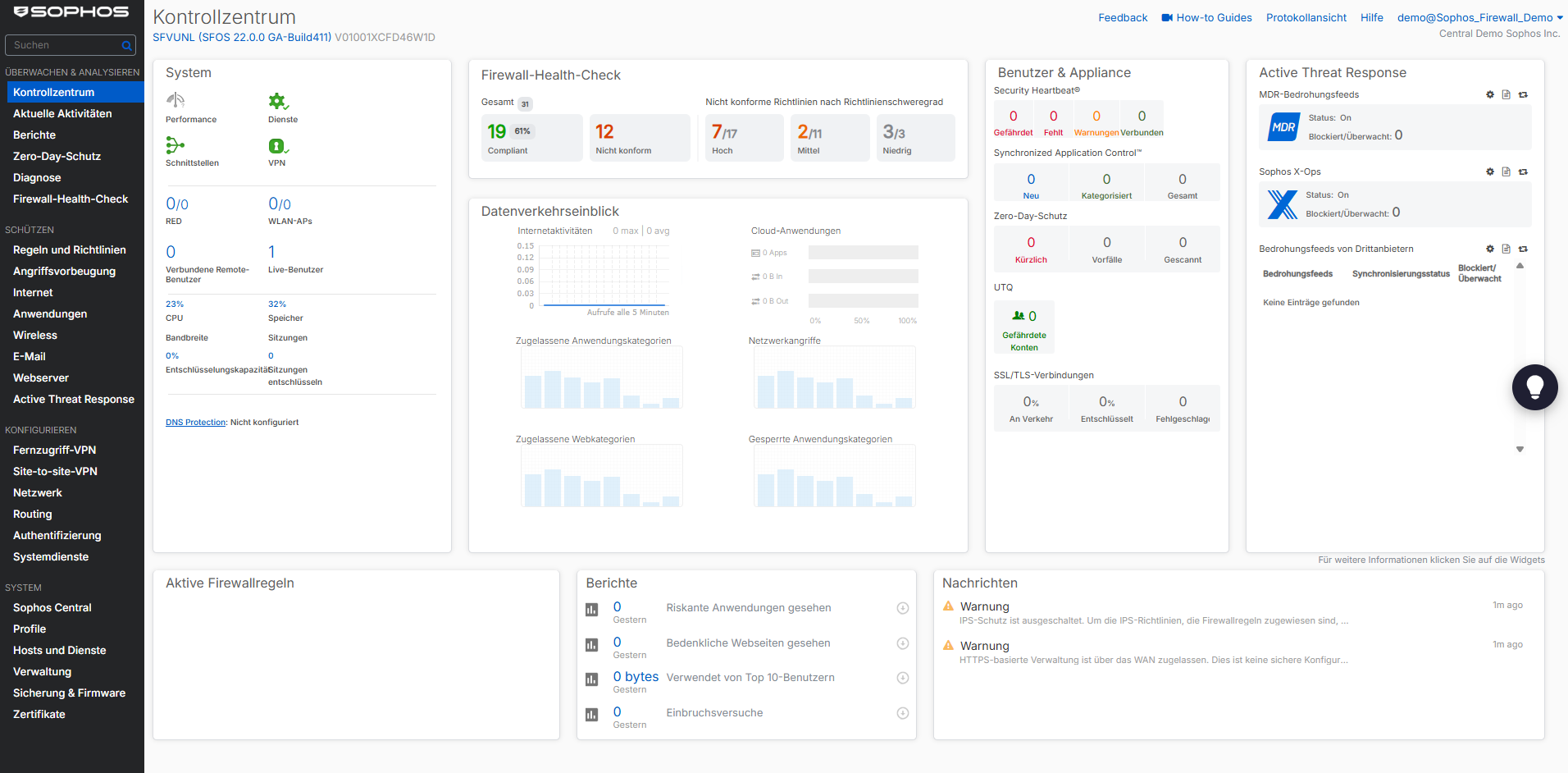Image resolution: width=1568 pixels, height=773 pixels.
Task: Open the Performance gauge icon in System
Action: click(175, 100)
